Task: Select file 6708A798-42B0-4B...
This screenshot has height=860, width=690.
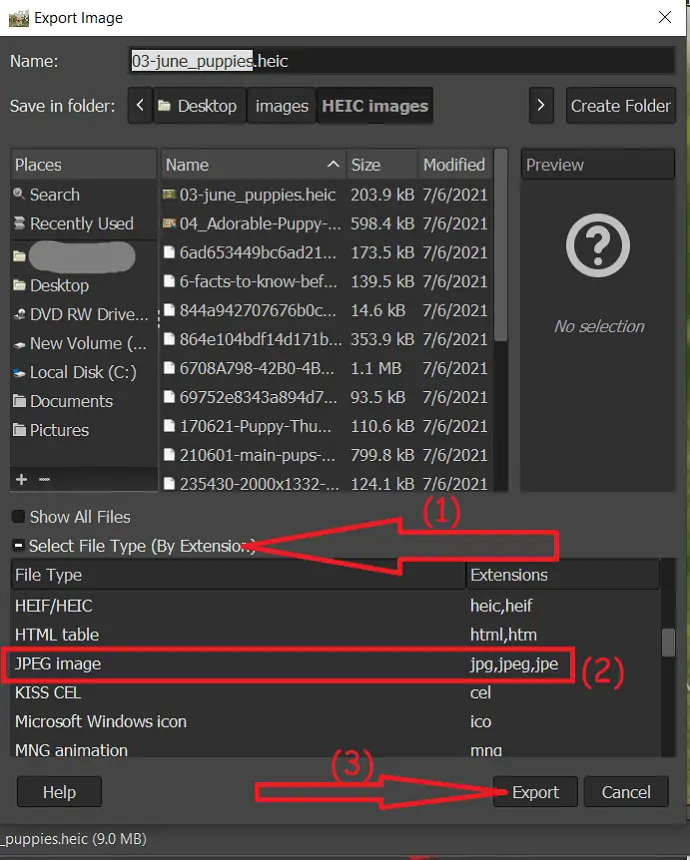Action: (x=326, y=368)
